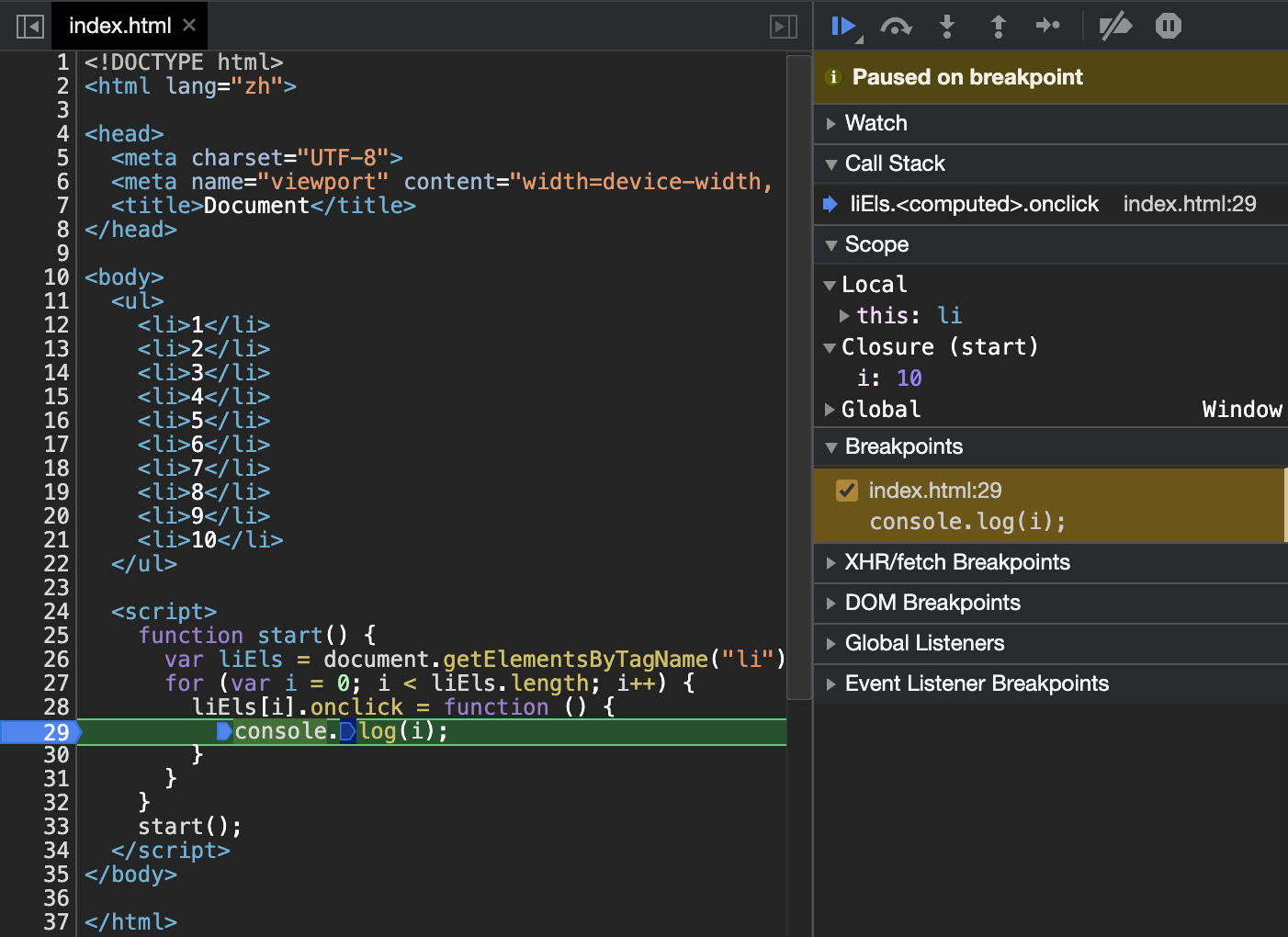Click the '<script>' tag on line 24

click(x=164, y=612)
